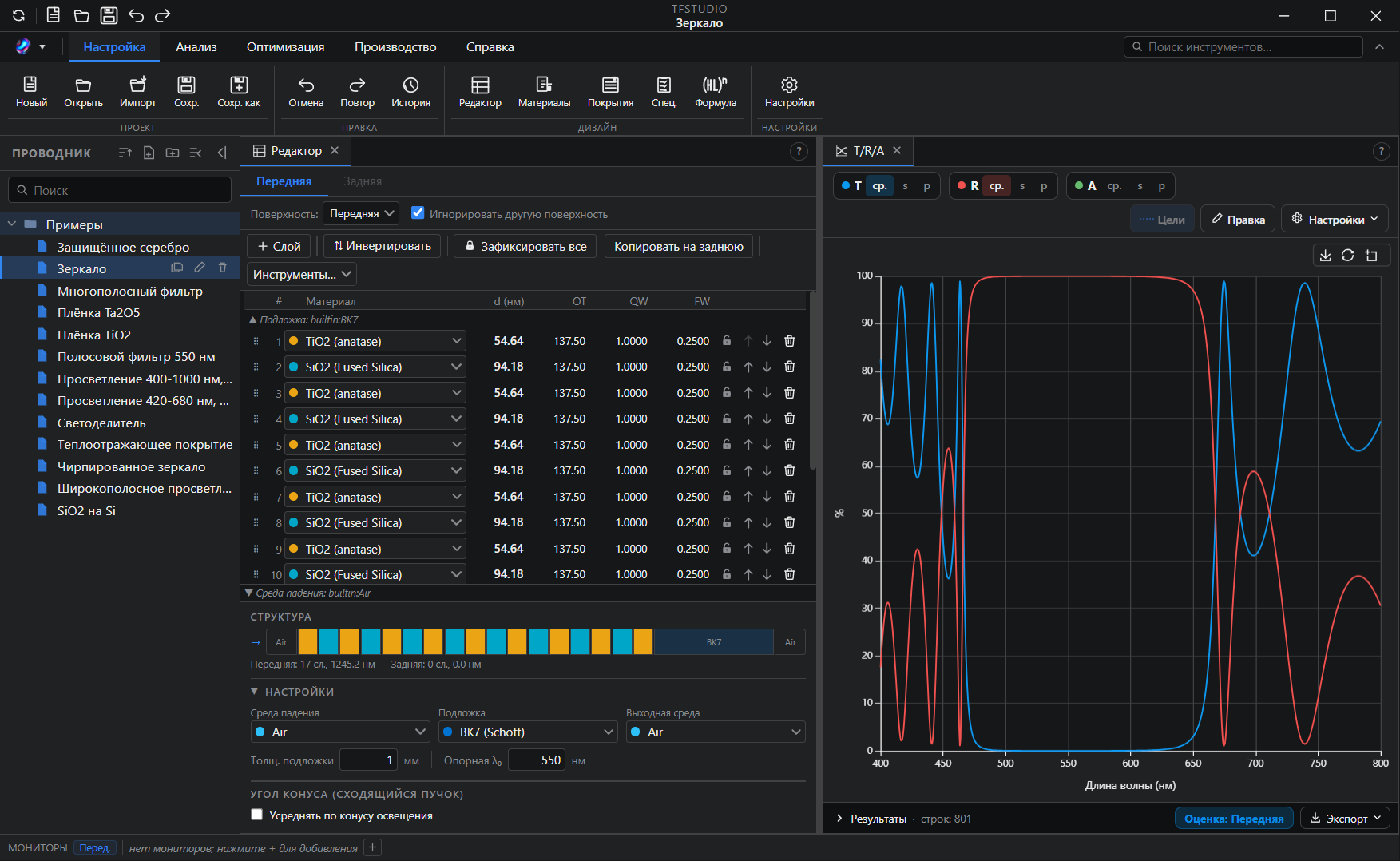The width and height of the screenshot is (1400, 861).
Task: Toggle T ср. curve visibility
Action: pyautogui.click(x=879, y=186)
